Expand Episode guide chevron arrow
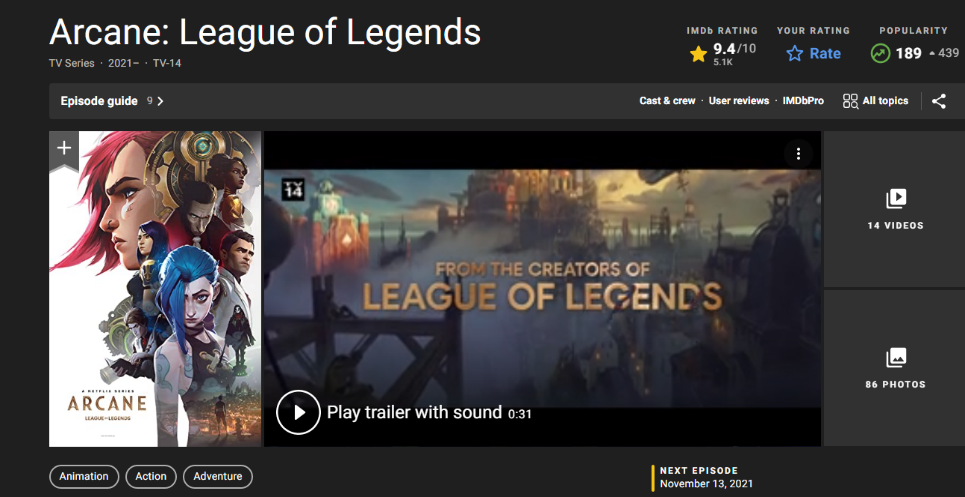Image resolution: width=965 pixels, height=497 pixels. pyautogui.click(x=161, y=101)
